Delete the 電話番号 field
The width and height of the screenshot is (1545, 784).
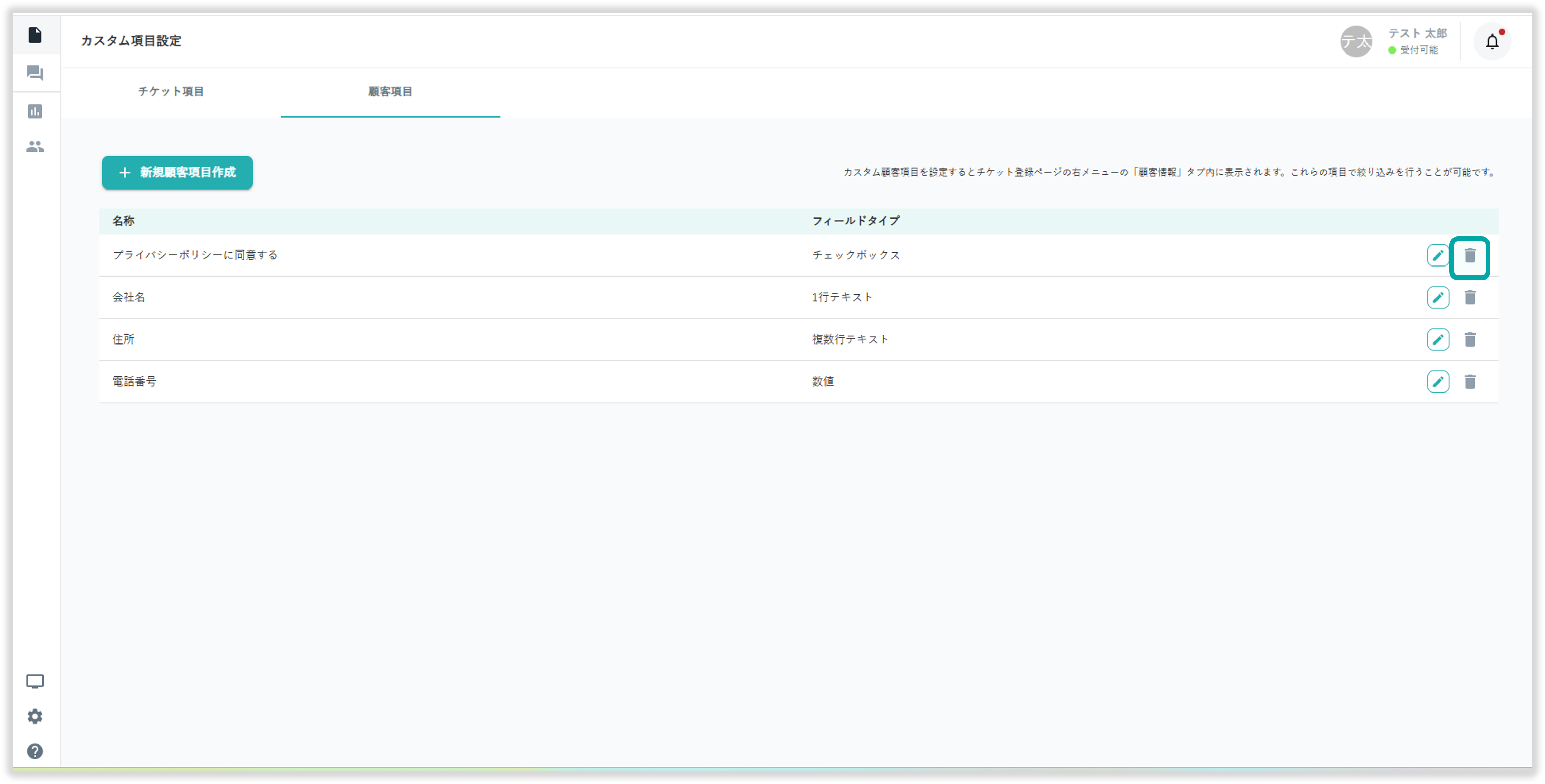point(1469,382)
